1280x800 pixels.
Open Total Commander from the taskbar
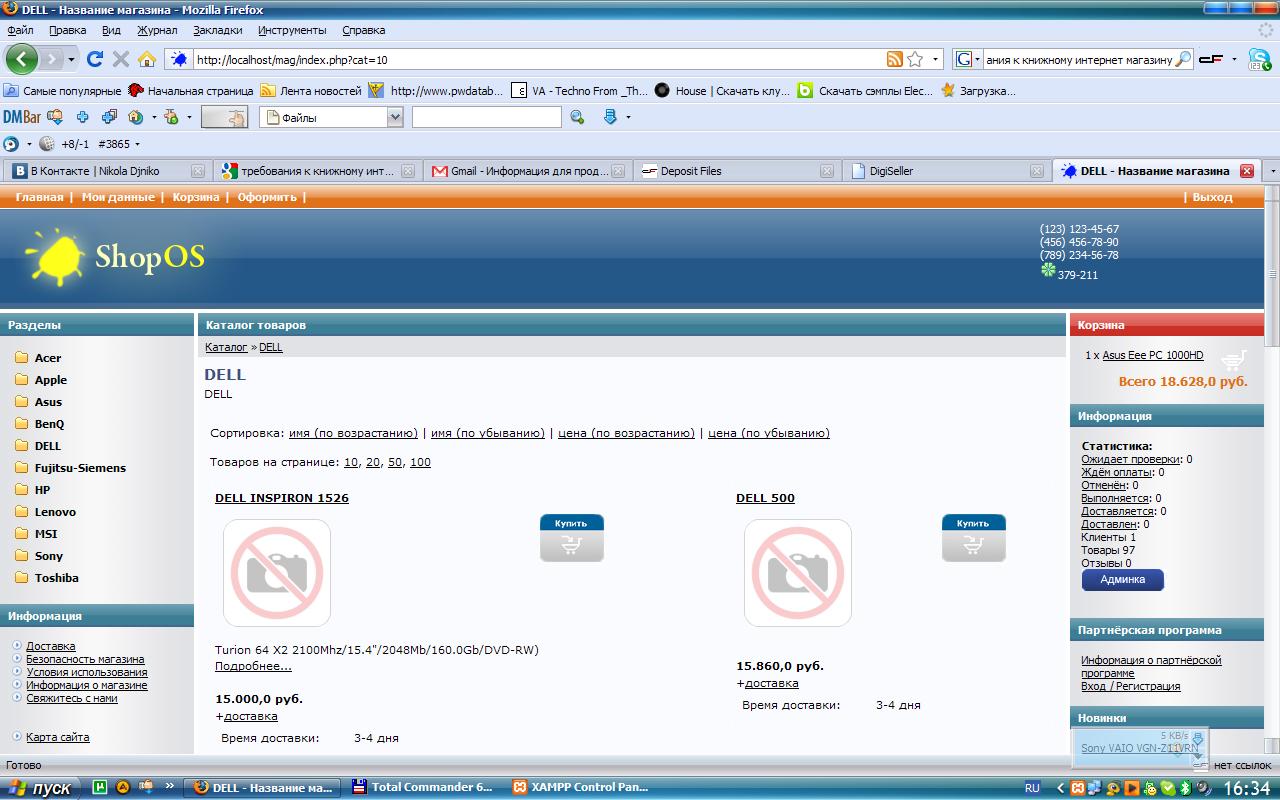pyautogui.click(x=423, y=787)
